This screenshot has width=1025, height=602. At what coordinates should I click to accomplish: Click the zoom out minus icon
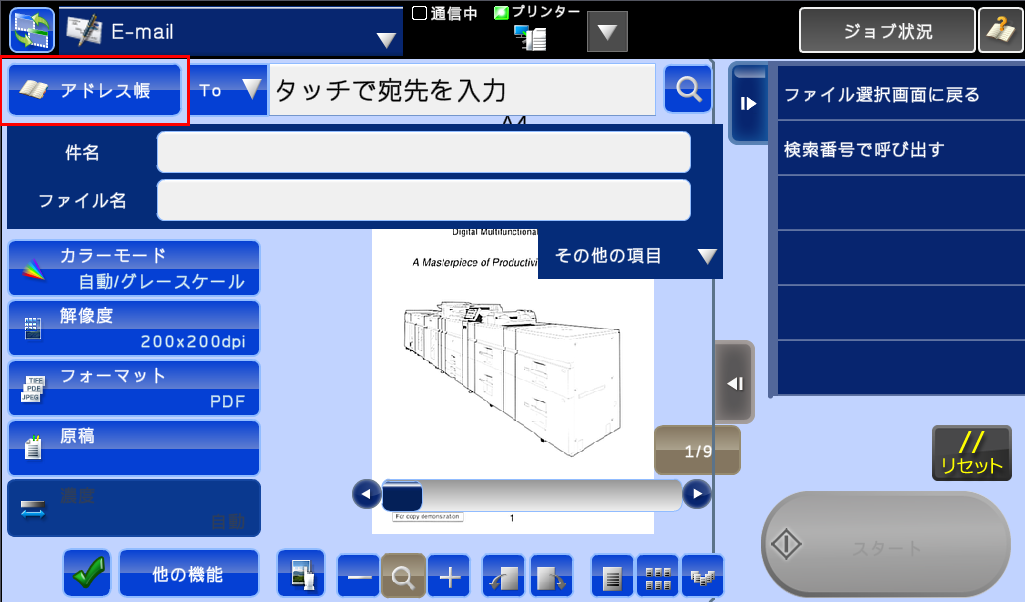[x=359, y=576]
